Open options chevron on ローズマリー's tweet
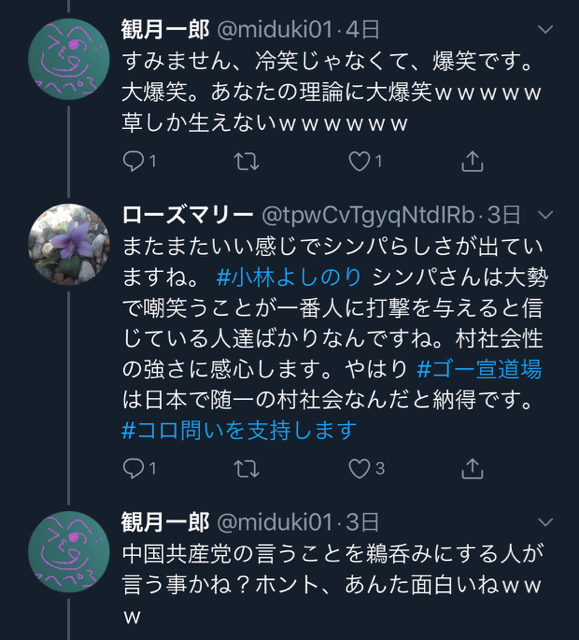The height and width of the screenshot is (640, 579). pos(546,215)
